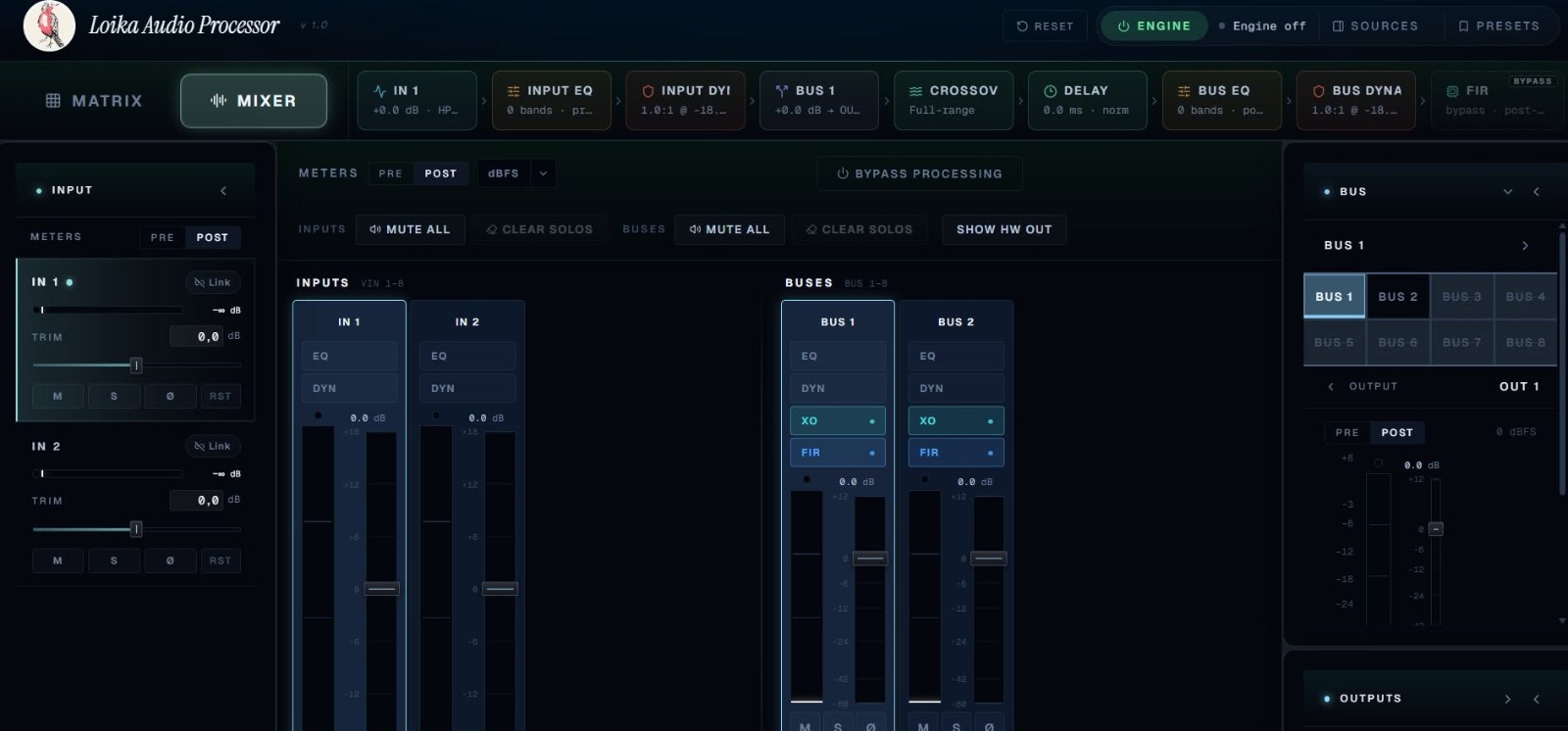This screenshot has height=731, width=1568.
Task: Click the Mixer waveform icon
Action: coord(219,101)
